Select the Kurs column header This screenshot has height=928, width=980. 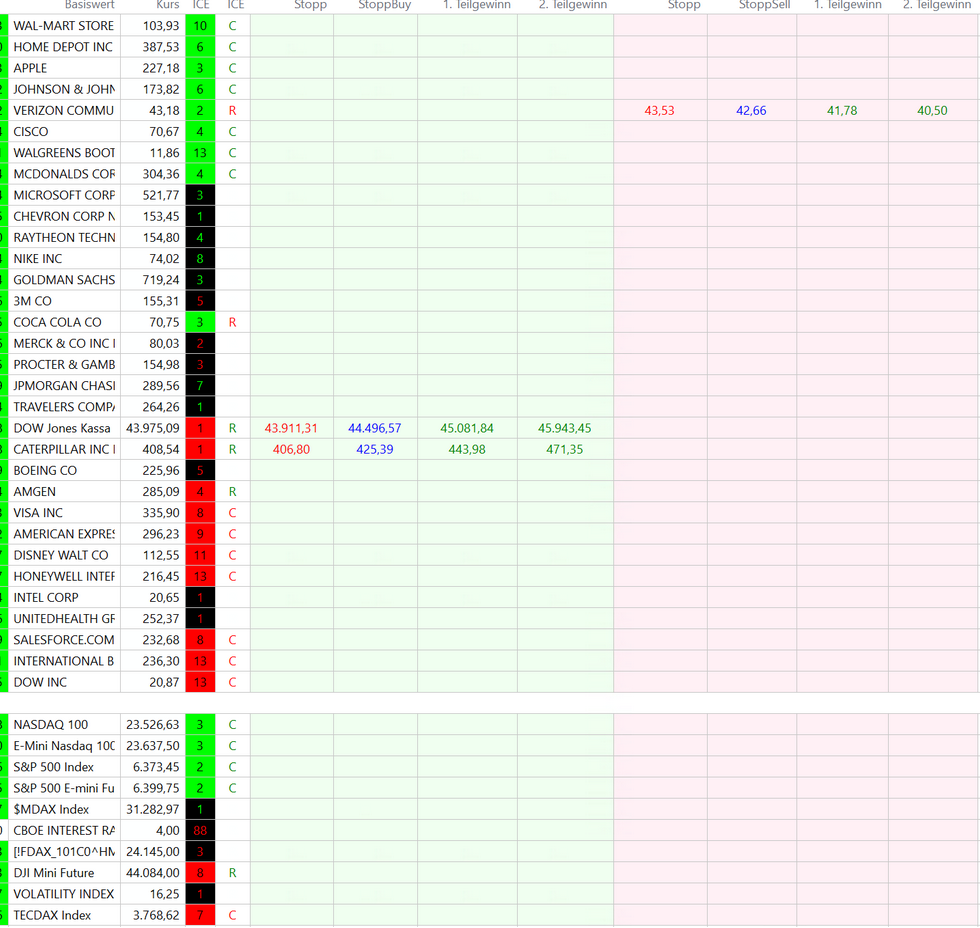click(x=167, y=5)
